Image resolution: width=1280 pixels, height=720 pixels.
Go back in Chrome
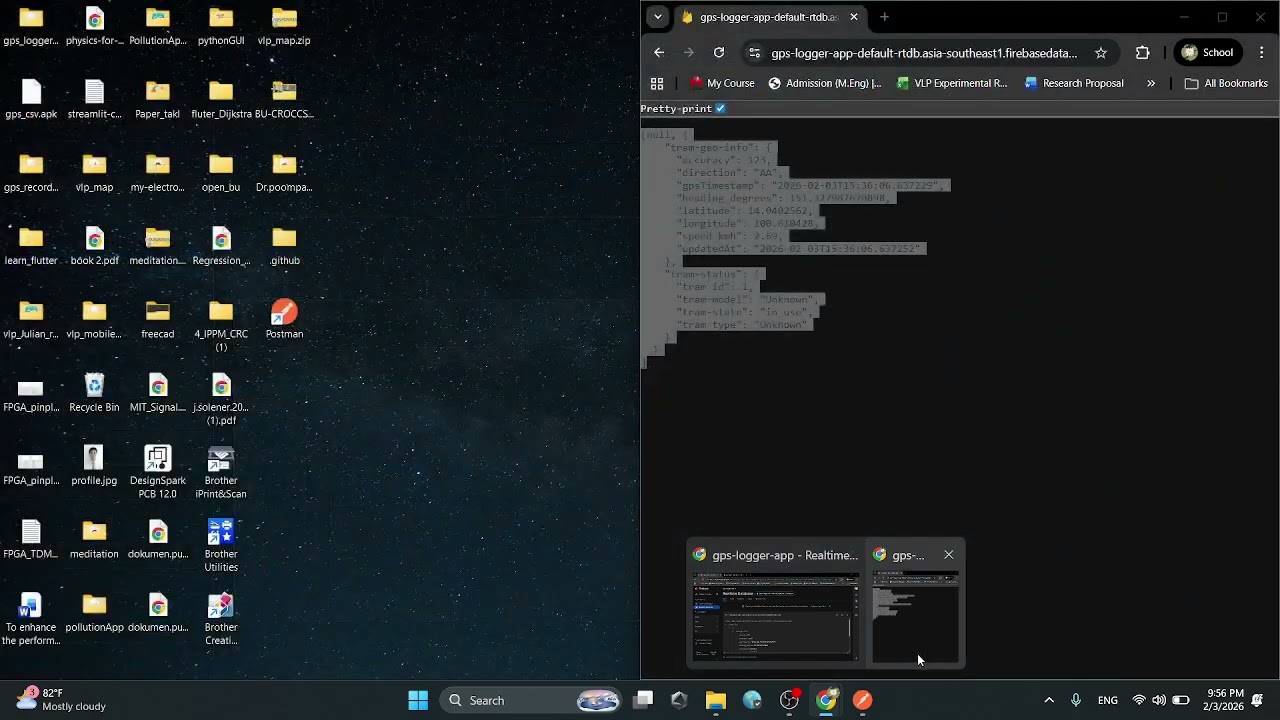(x=659, y=53)
